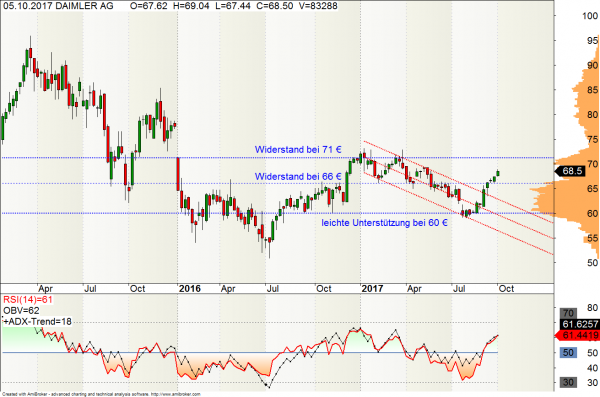Click the red 61.4419 RSI value tag
The image size is (600, 397).
577,336
